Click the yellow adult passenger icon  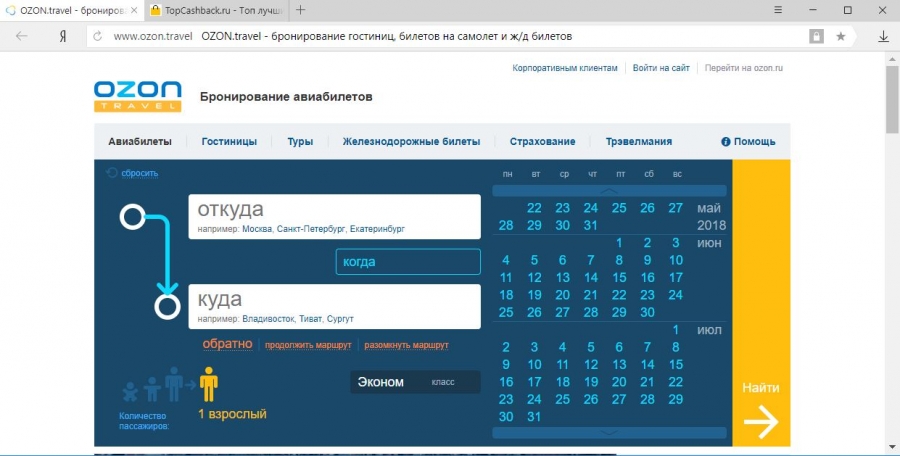209,384
